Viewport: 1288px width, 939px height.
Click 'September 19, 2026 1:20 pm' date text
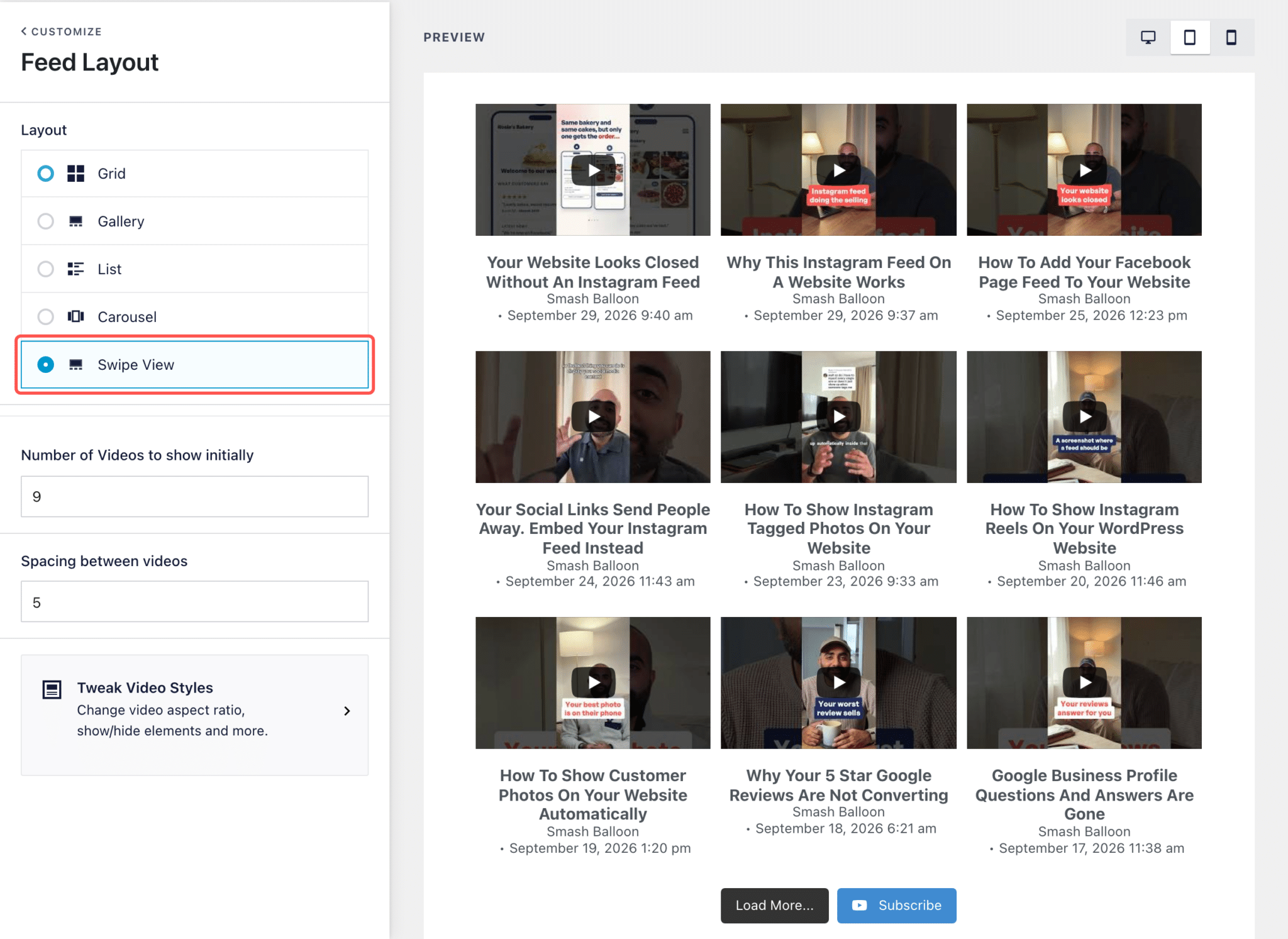click(600, 848)
